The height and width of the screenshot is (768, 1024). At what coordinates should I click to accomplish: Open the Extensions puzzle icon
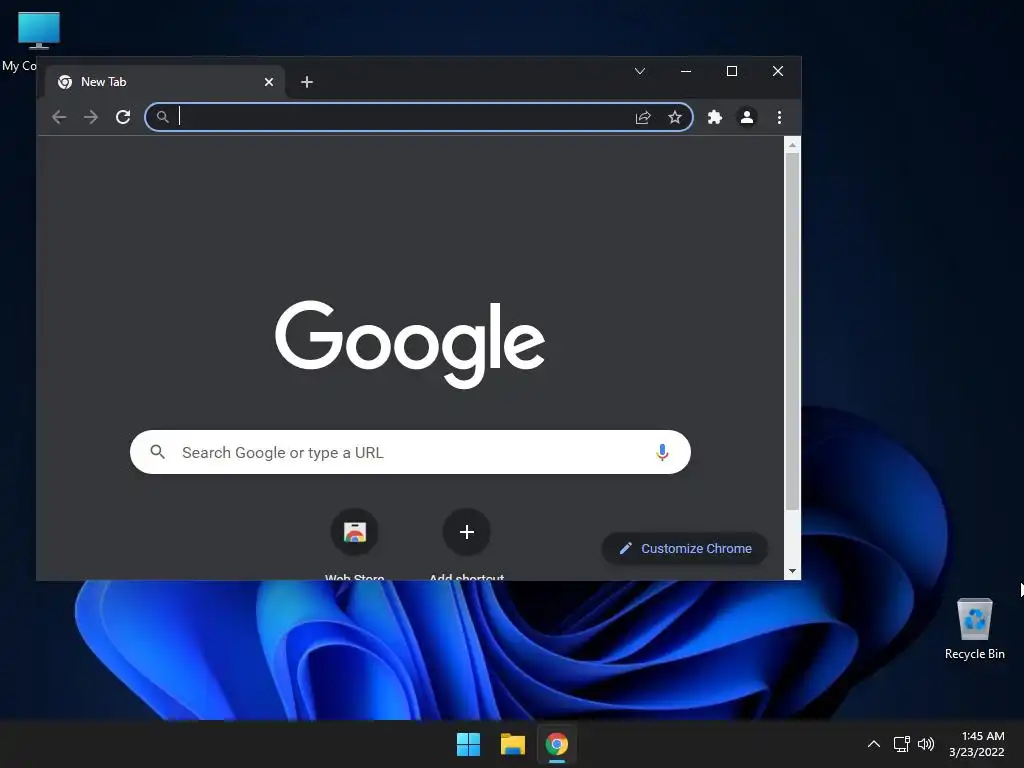coord(714,117)
